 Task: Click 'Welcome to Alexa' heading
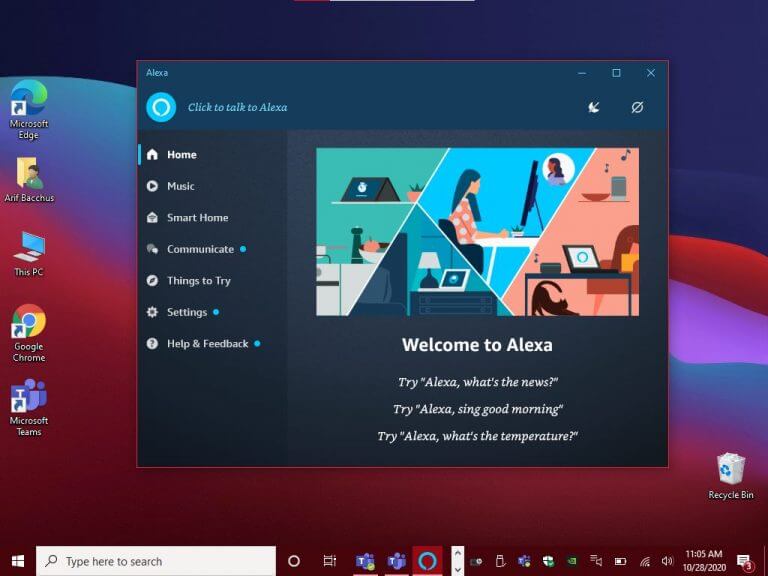478,345
